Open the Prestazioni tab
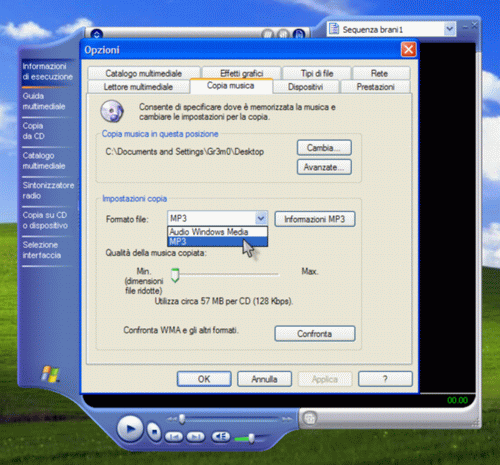Screen dimensions: 500x465 [x=375, y=87]
